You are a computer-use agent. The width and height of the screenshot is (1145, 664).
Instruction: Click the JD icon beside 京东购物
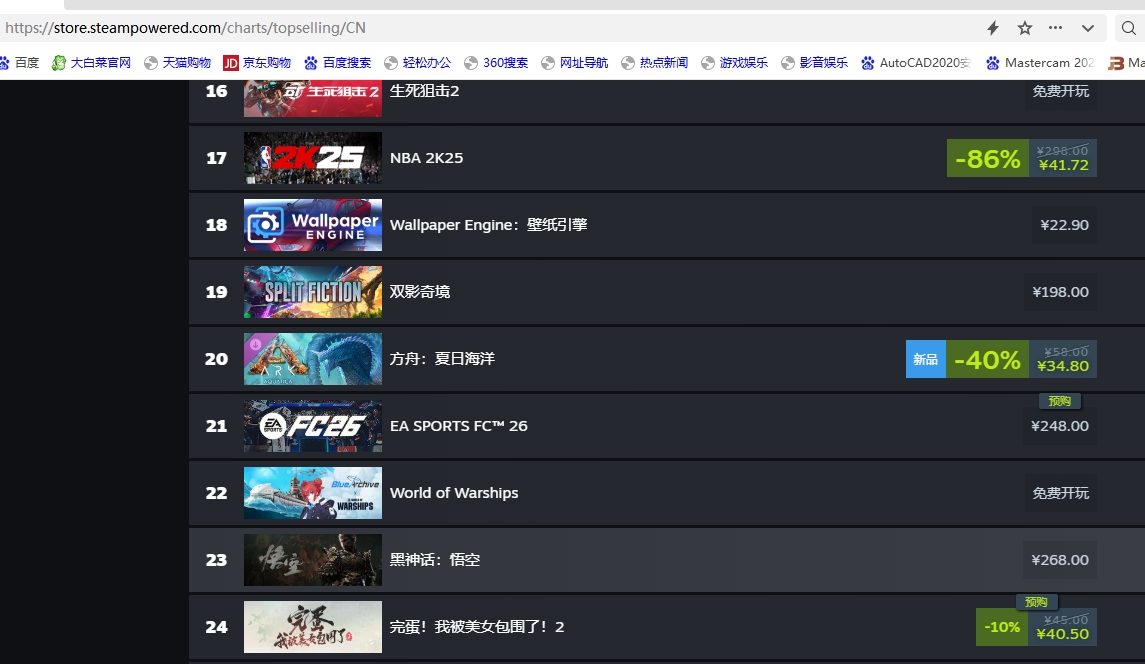pos(231,63)
